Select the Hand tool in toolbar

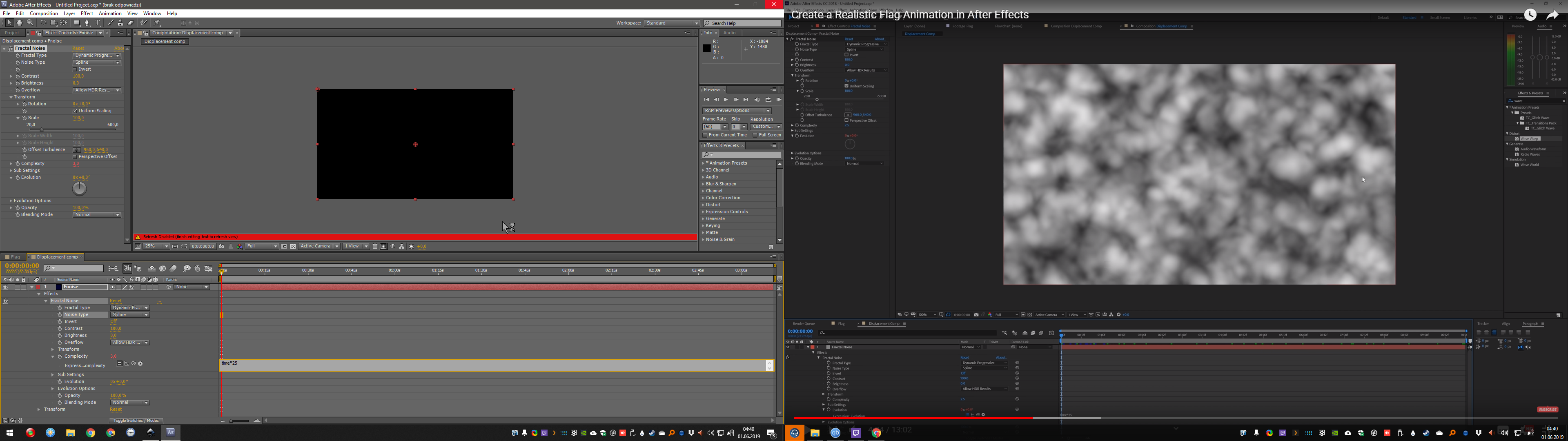[20, 22]
